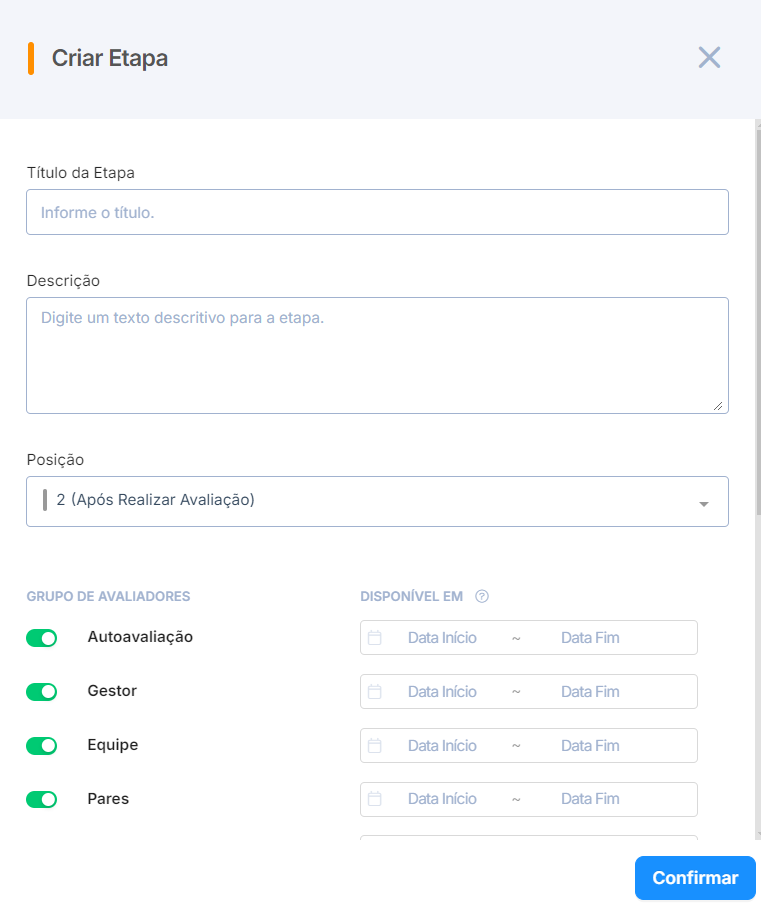Click calendar icon in Autoavaliação date row
This screenshot has height=904, width=761.
pyautogui.click(x=375, y=638)
